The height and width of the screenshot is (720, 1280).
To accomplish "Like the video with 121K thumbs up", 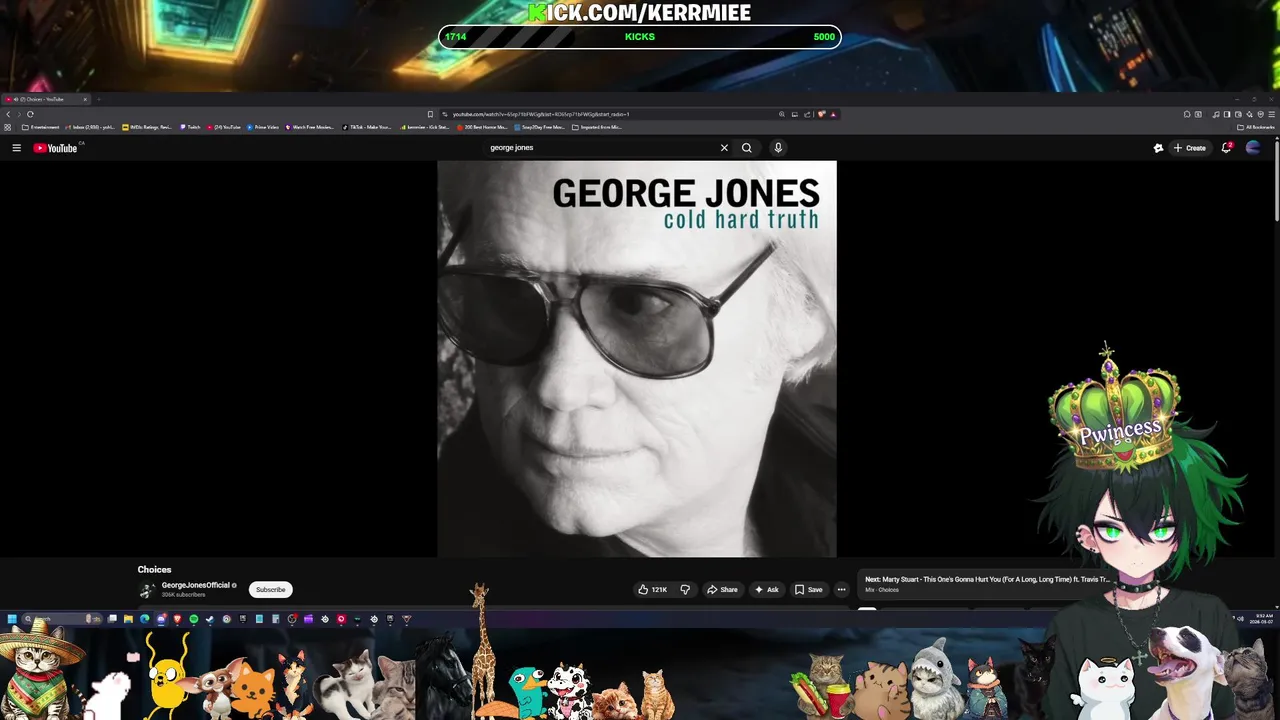I will [x=652, y=590].
